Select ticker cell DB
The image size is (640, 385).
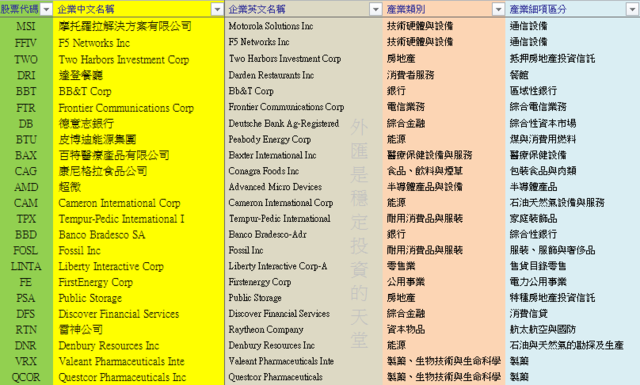click(26, 124)
